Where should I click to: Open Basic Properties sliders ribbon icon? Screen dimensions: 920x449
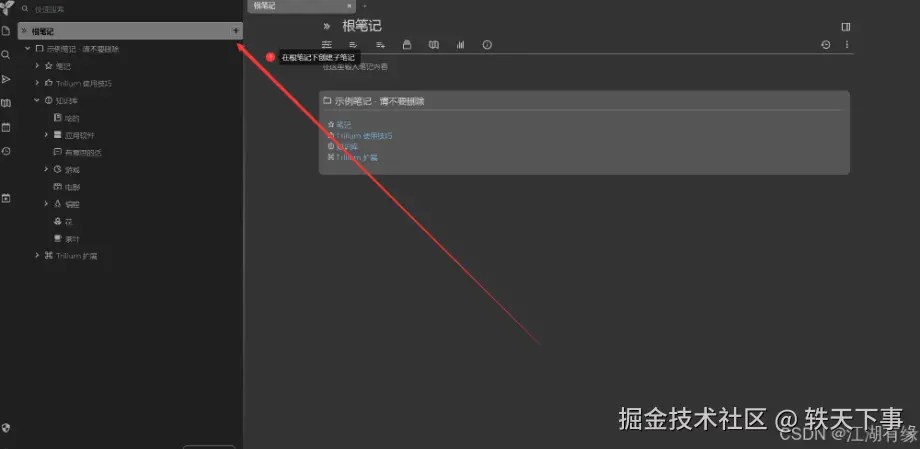(327, 45)
